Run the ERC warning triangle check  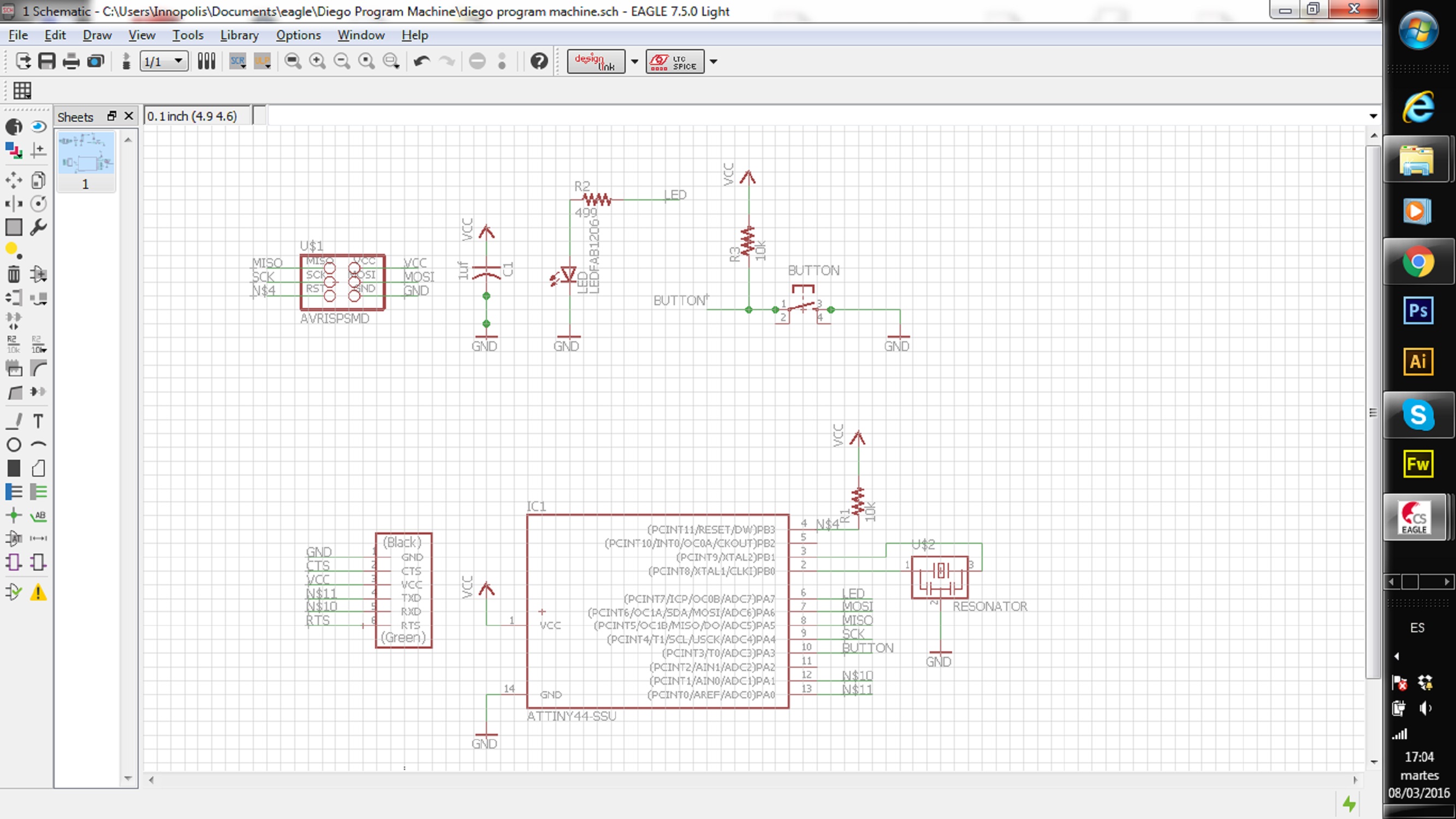pyautogui.click(x=38, y=592)
